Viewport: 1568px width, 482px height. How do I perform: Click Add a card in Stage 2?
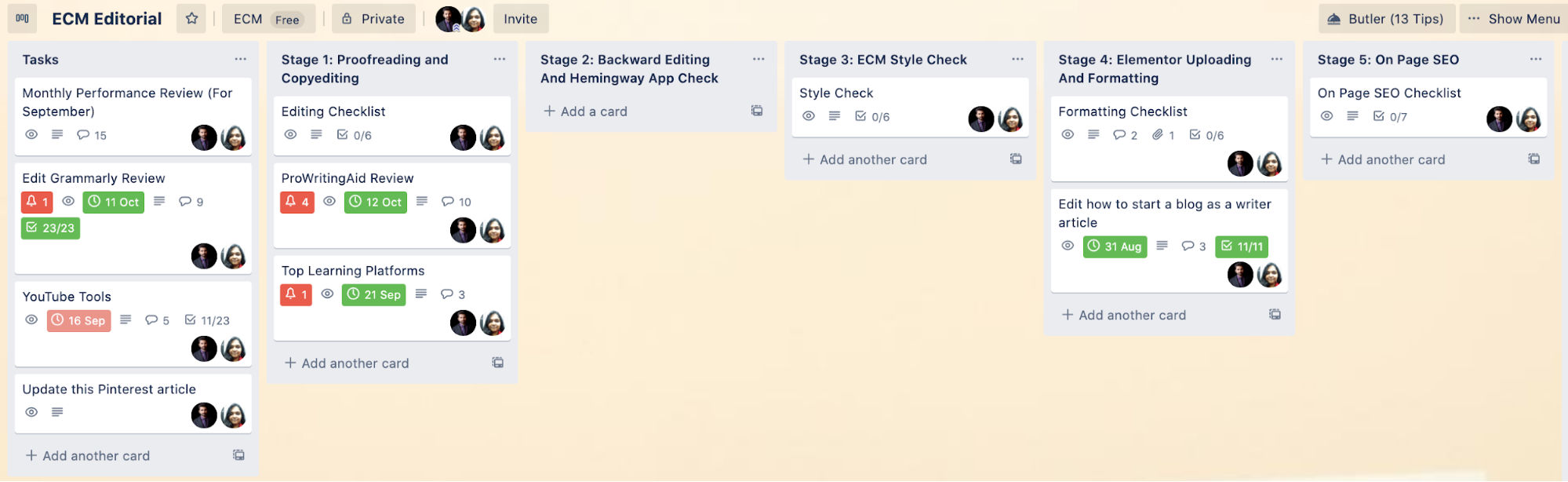click(586, 111)
